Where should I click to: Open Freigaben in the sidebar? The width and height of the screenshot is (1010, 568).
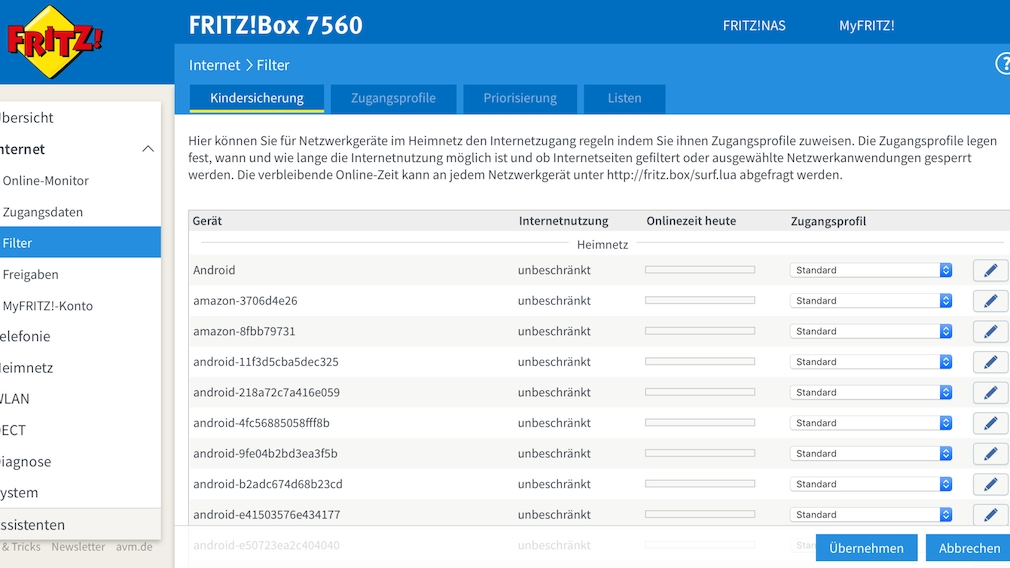tap(30, 274)
